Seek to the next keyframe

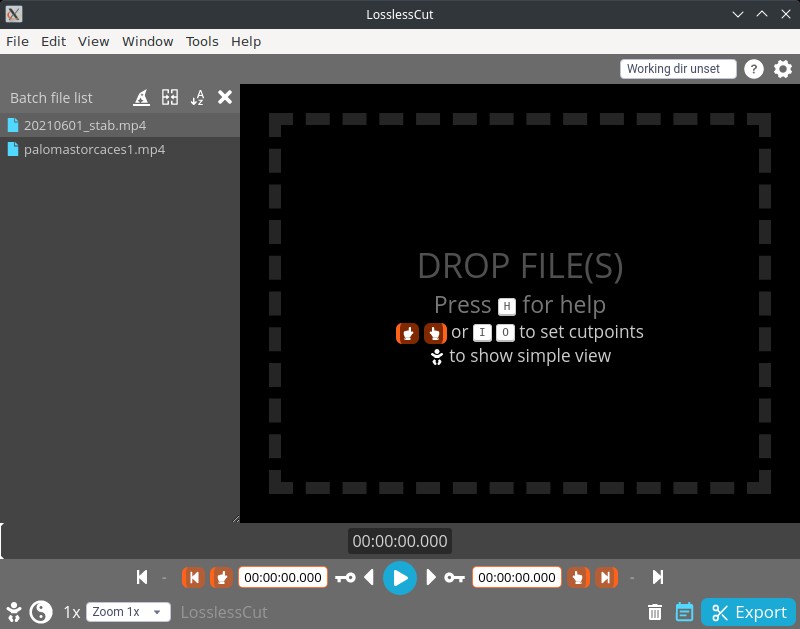(455, 577)
